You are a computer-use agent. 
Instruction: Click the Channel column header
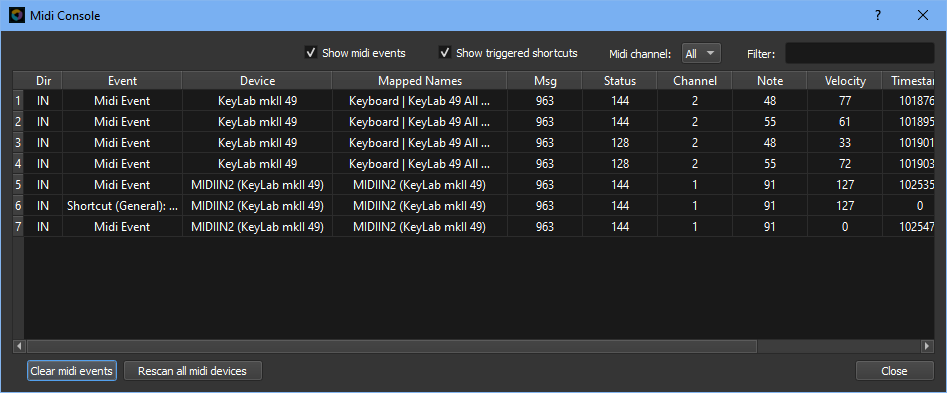[695, 80]
